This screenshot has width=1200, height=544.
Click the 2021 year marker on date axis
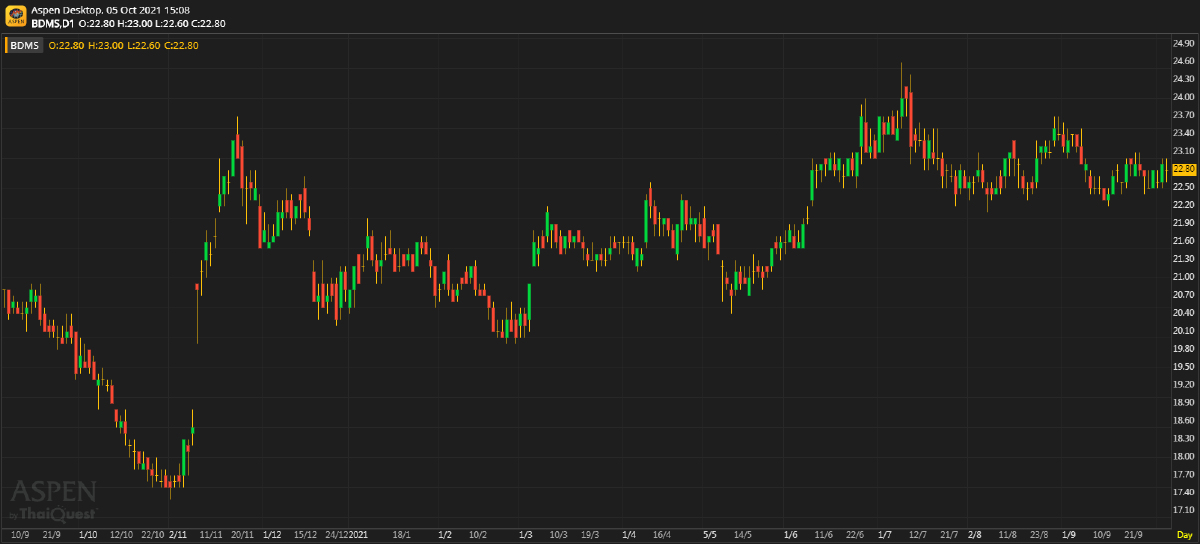coord(358,535)
